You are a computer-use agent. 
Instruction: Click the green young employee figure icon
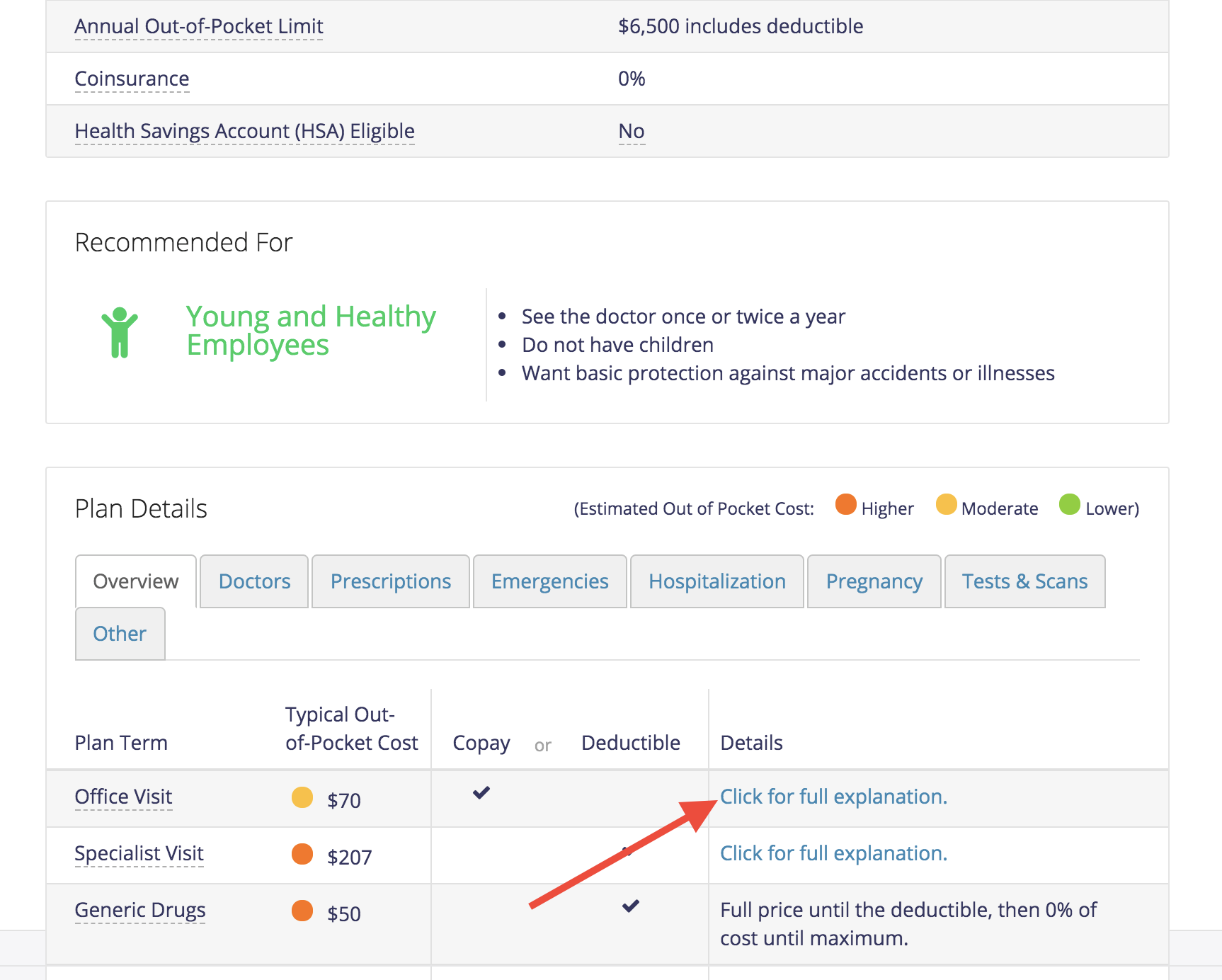tap(120, 331)
